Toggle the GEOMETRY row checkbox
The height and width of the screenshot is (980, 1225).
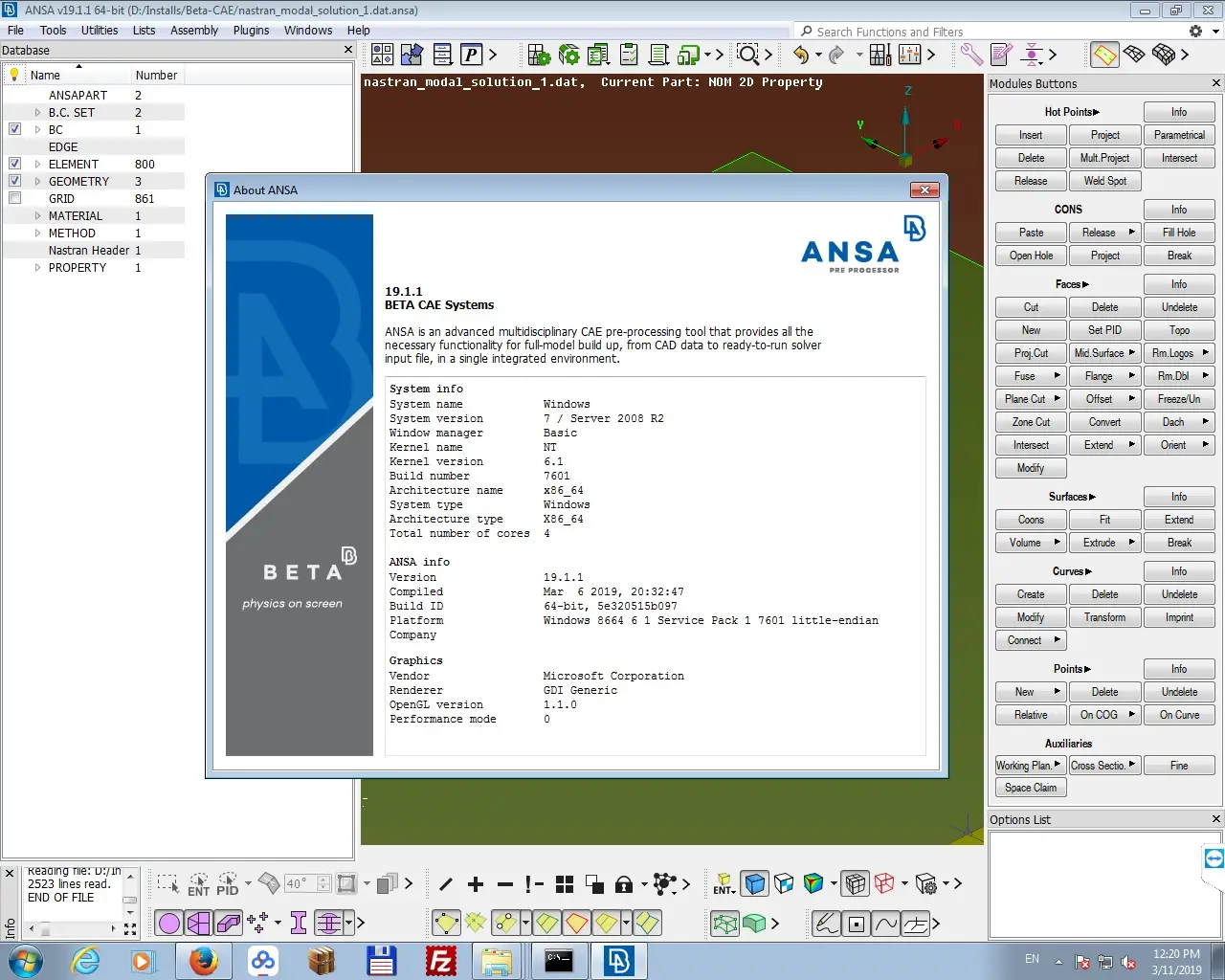(14, 181)
